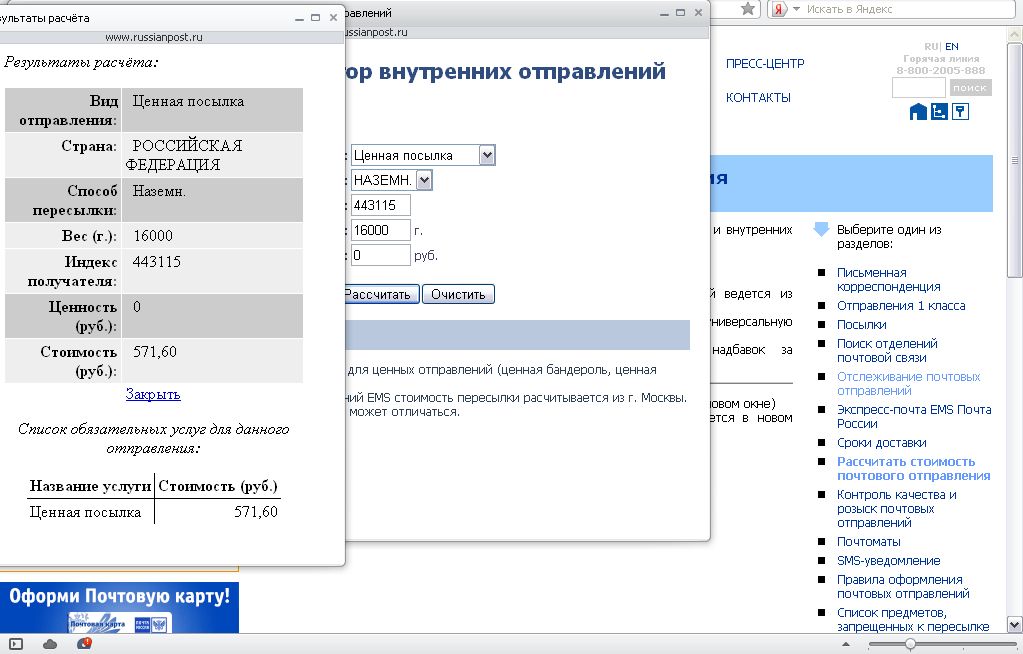The height and width of the screenshot is (654, 1023).
Task: Open 'Отслеживание почтовых отправлений' link
Action: pos(908,384)
